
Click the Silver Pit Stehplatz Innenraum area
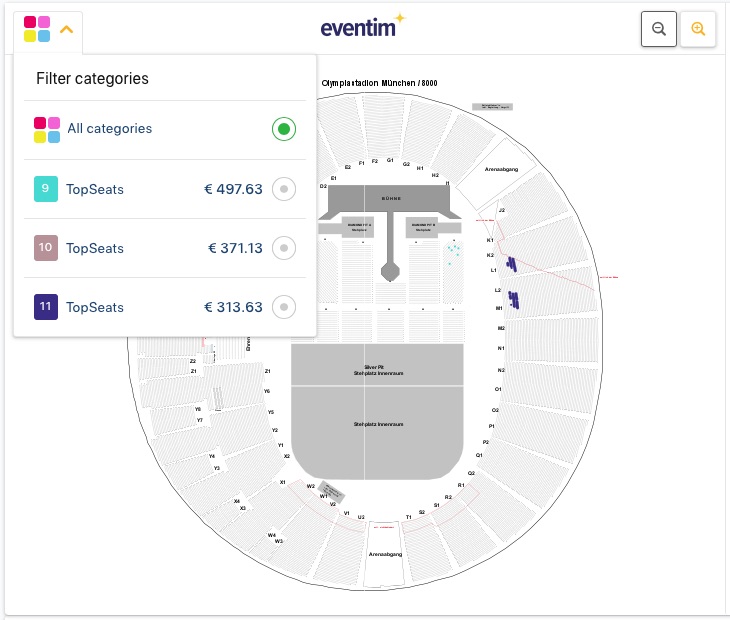point(377,365)
